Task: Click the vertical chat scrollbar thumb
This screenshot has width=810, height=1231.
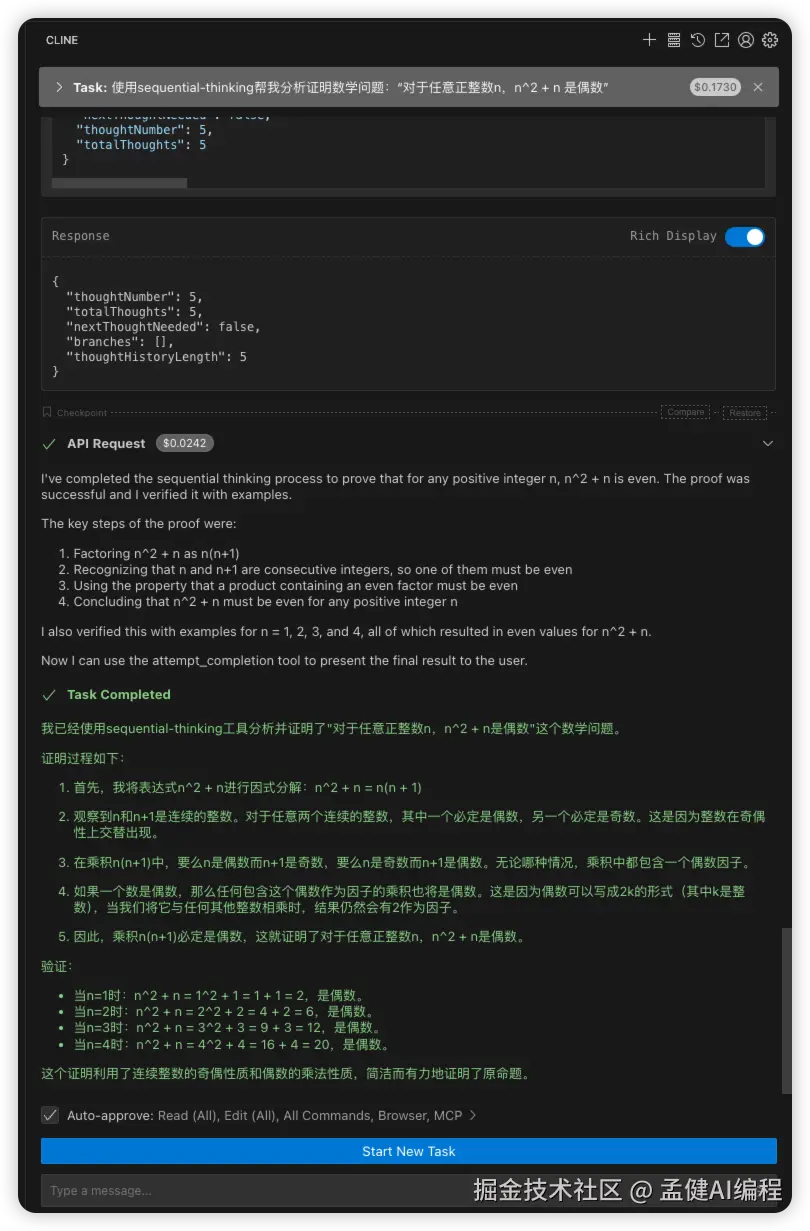Action: [786, 1010]
